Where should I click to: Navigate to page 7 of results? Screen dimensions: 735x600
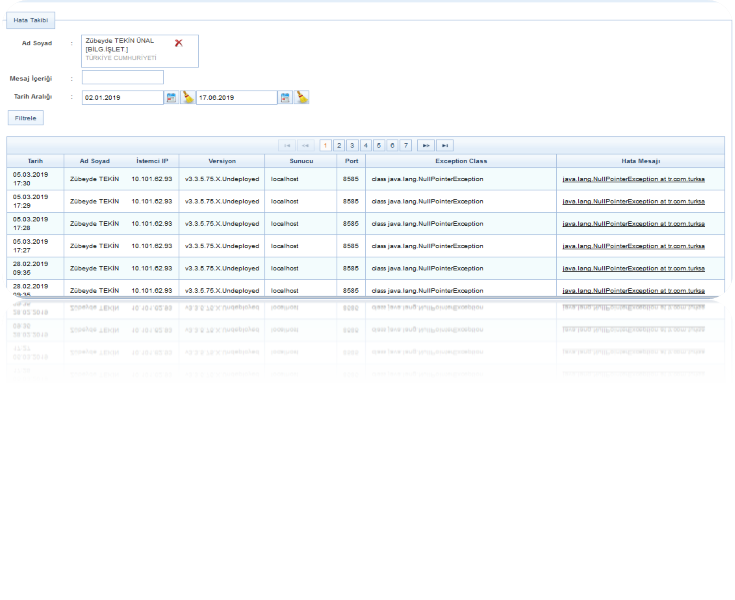click(406, 146)
